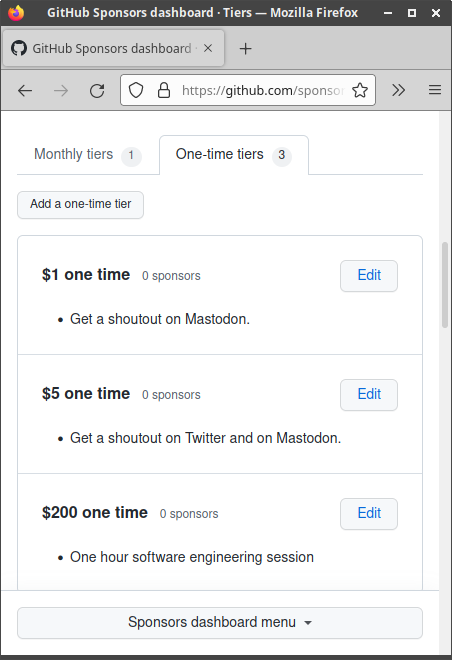Edit the $200 one time tier
Viewport: 452px width, 660px height.
[369, 514]
